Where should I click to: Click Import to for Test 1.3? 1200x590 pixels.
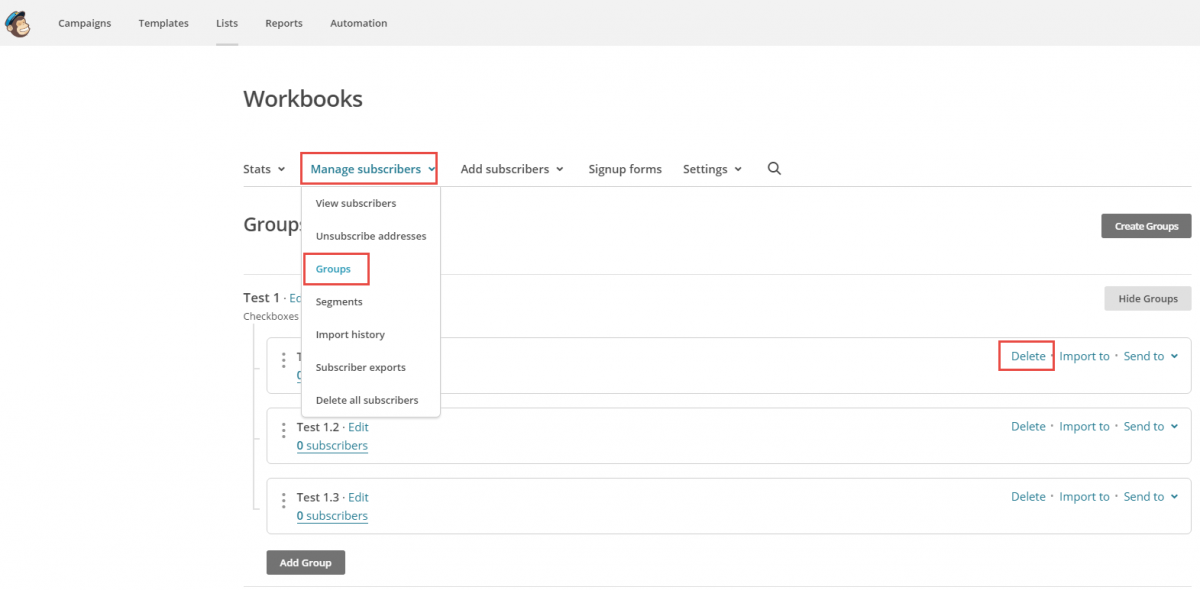1084,497
